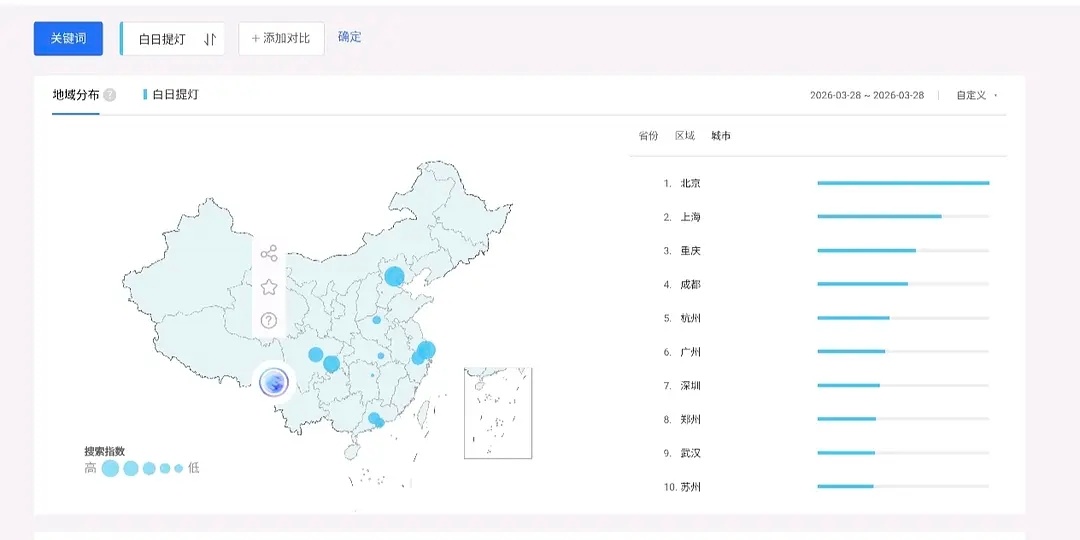Select the 城市 ranking tab
The height and width of the screenshot is (540, 1080).
720,136
